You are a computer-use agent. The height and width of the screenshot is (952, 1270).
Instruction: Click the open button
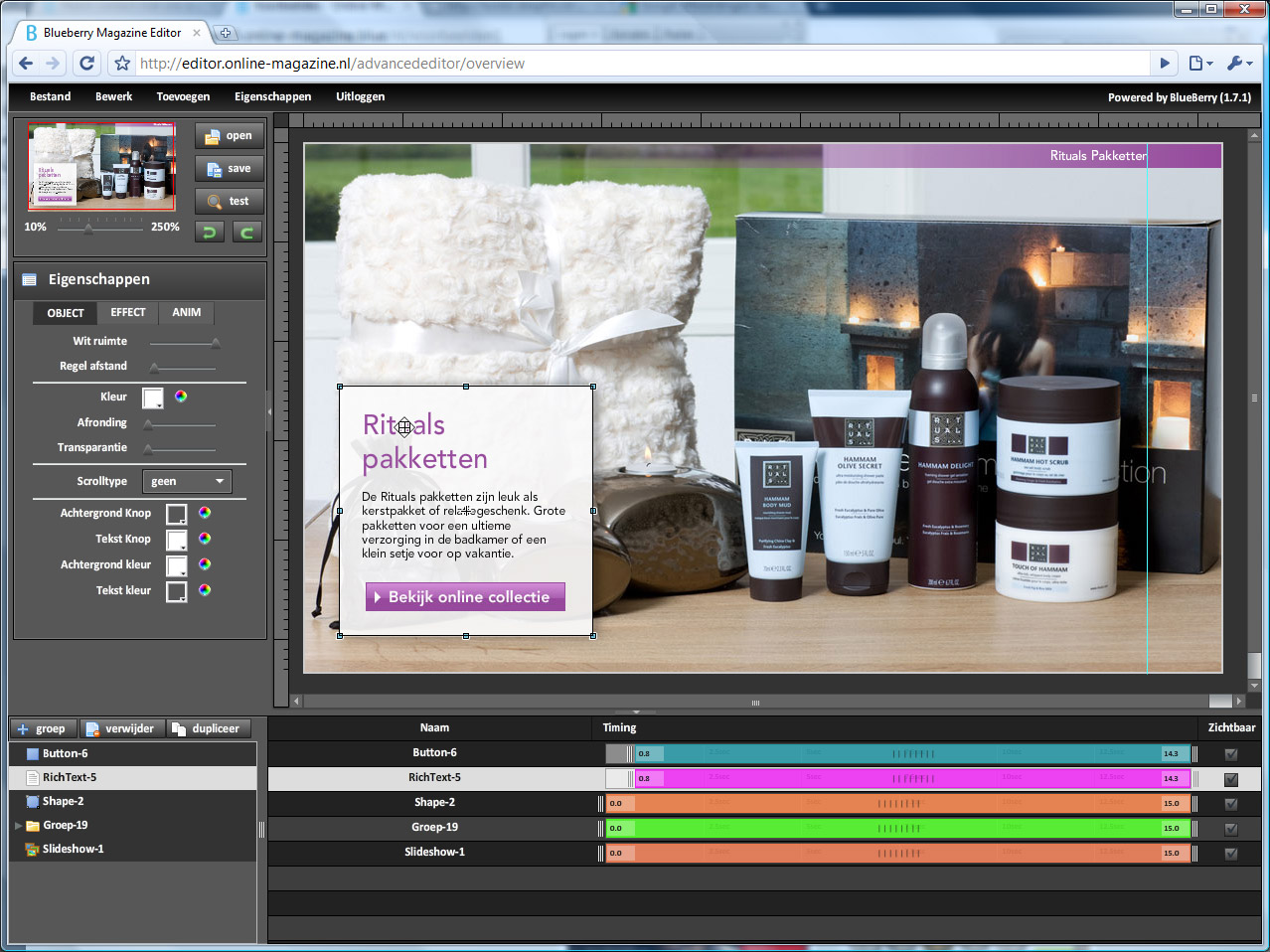click(x=230, y=136)
